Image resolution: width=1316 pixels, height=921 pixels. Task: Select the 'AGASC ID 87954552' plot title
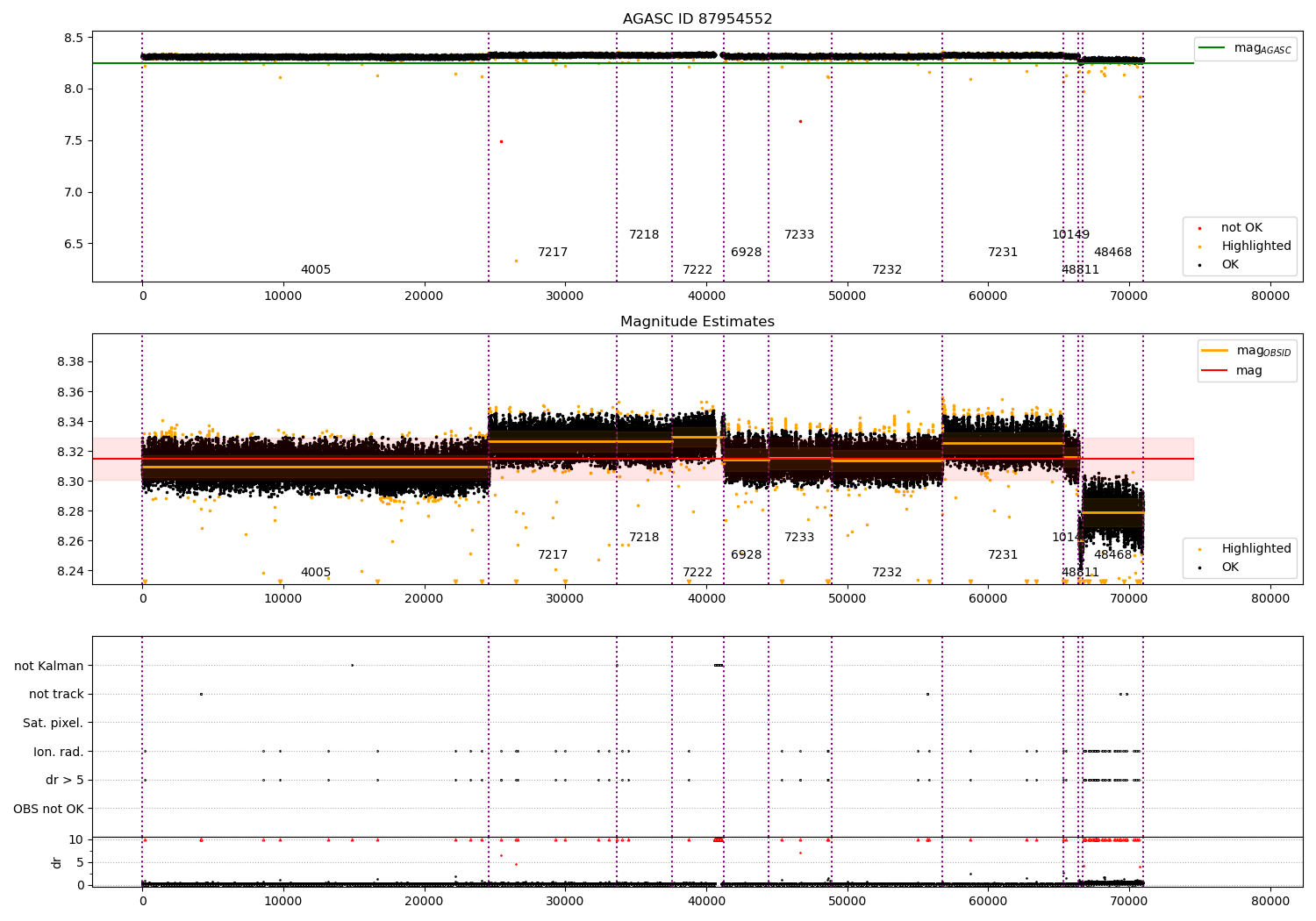697,19
